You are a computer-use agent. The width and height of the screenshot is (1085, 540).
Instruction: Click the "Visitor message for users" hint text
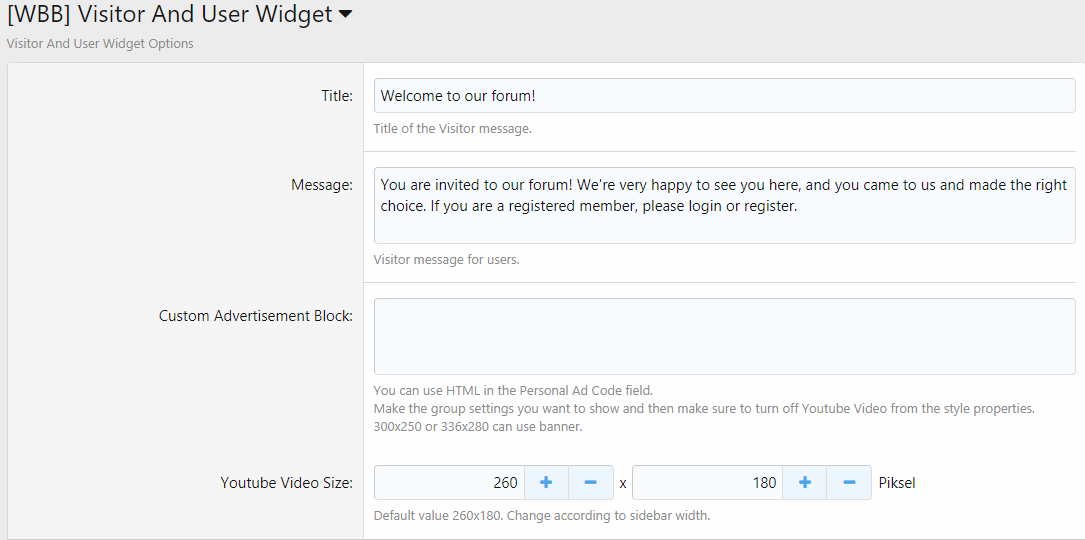click(446, 260)
